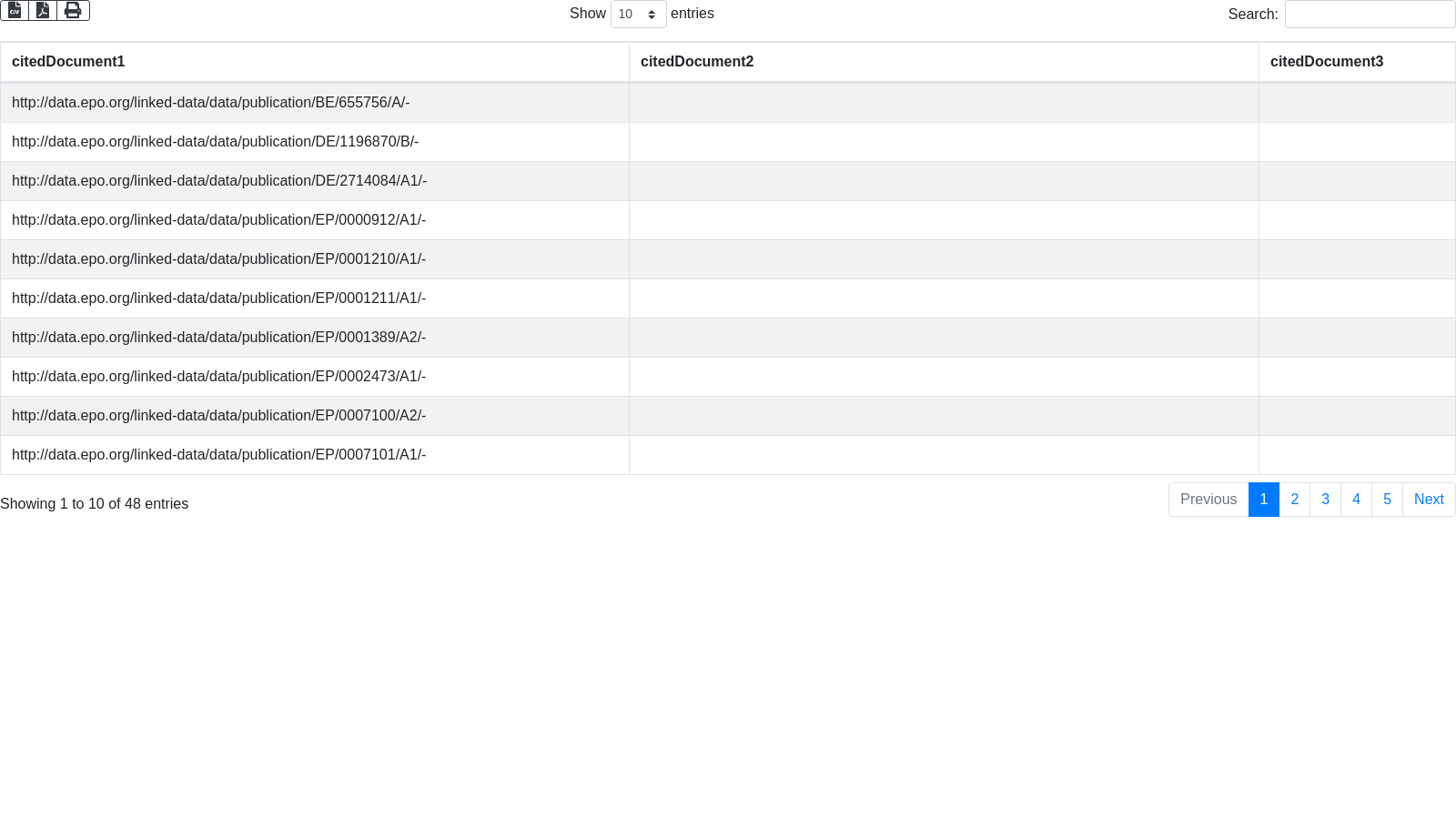1456x819 pixels.
Task: Sort by citedDocument1 column header
Action: (68, 62)
